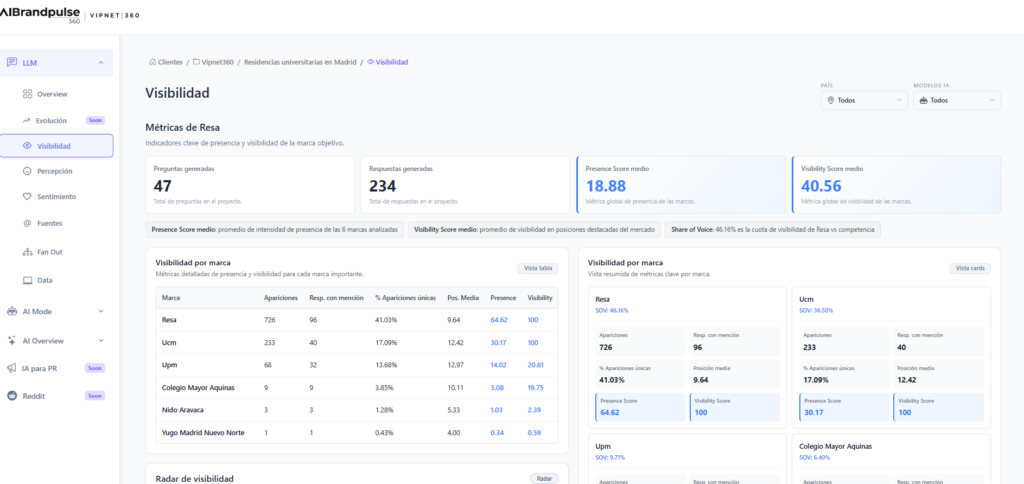This screenshot has height=484, width=1024.
Task: Click the Visibility Score medio value 40.56
Action: tap(822, 186)
